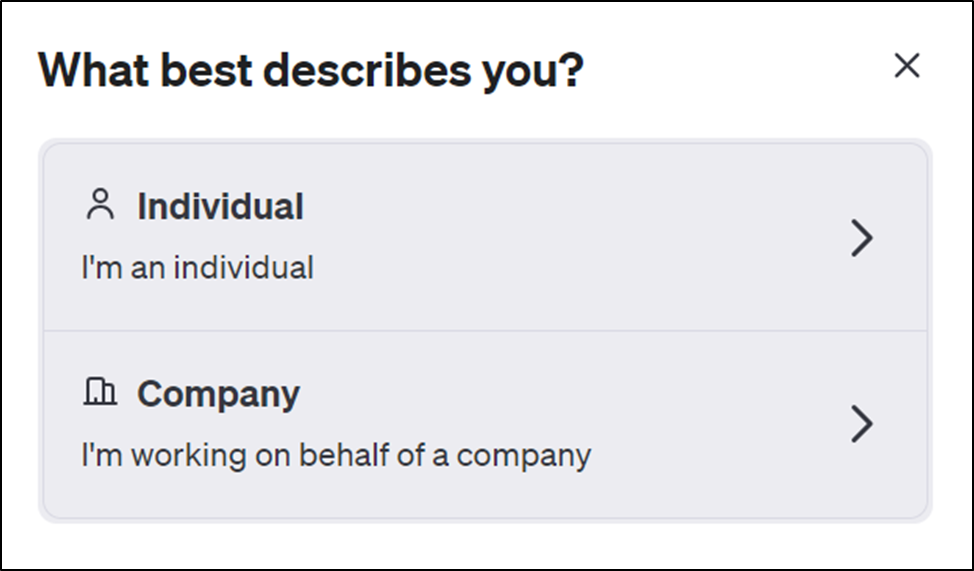Tap the right-pointing arrow next to Individual
974x571 pixels.
click(862, 237)
